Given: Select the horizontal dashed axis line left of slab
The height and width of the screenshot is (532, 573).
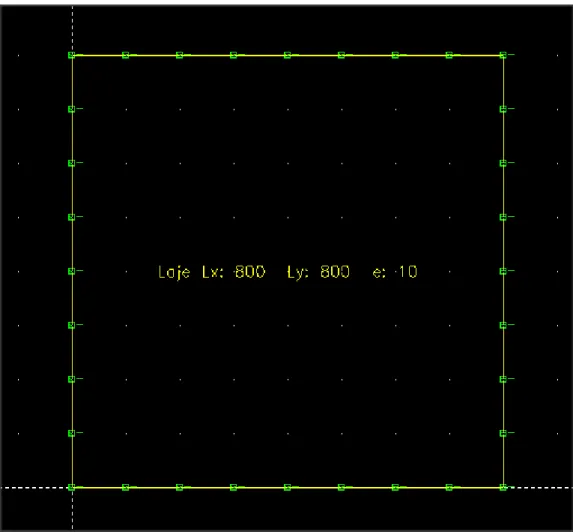Looking at the screenshot, I should (34, 487).
